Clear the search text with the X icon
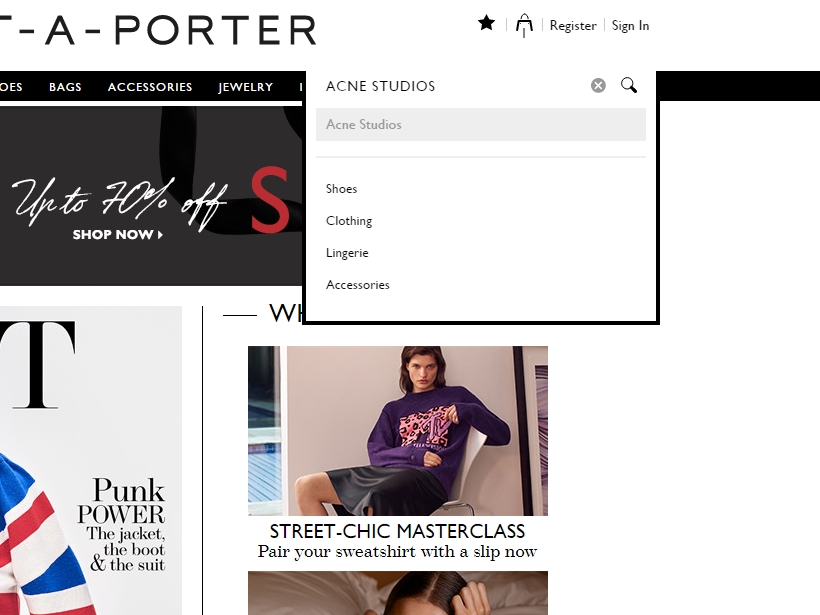 (x=598, y=85)
